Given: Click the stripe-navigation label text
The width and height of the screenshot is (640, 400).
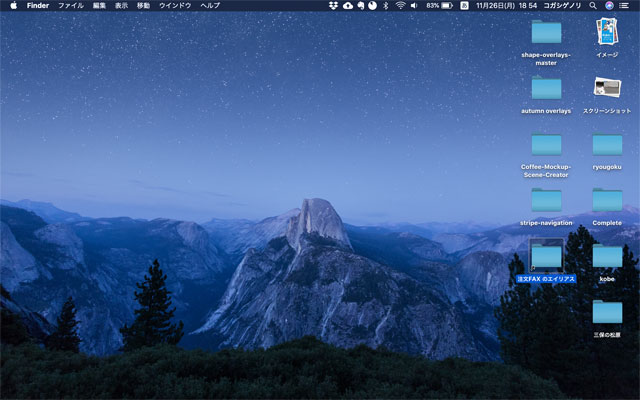Looking at the screenshot, I should coord(546,223).
